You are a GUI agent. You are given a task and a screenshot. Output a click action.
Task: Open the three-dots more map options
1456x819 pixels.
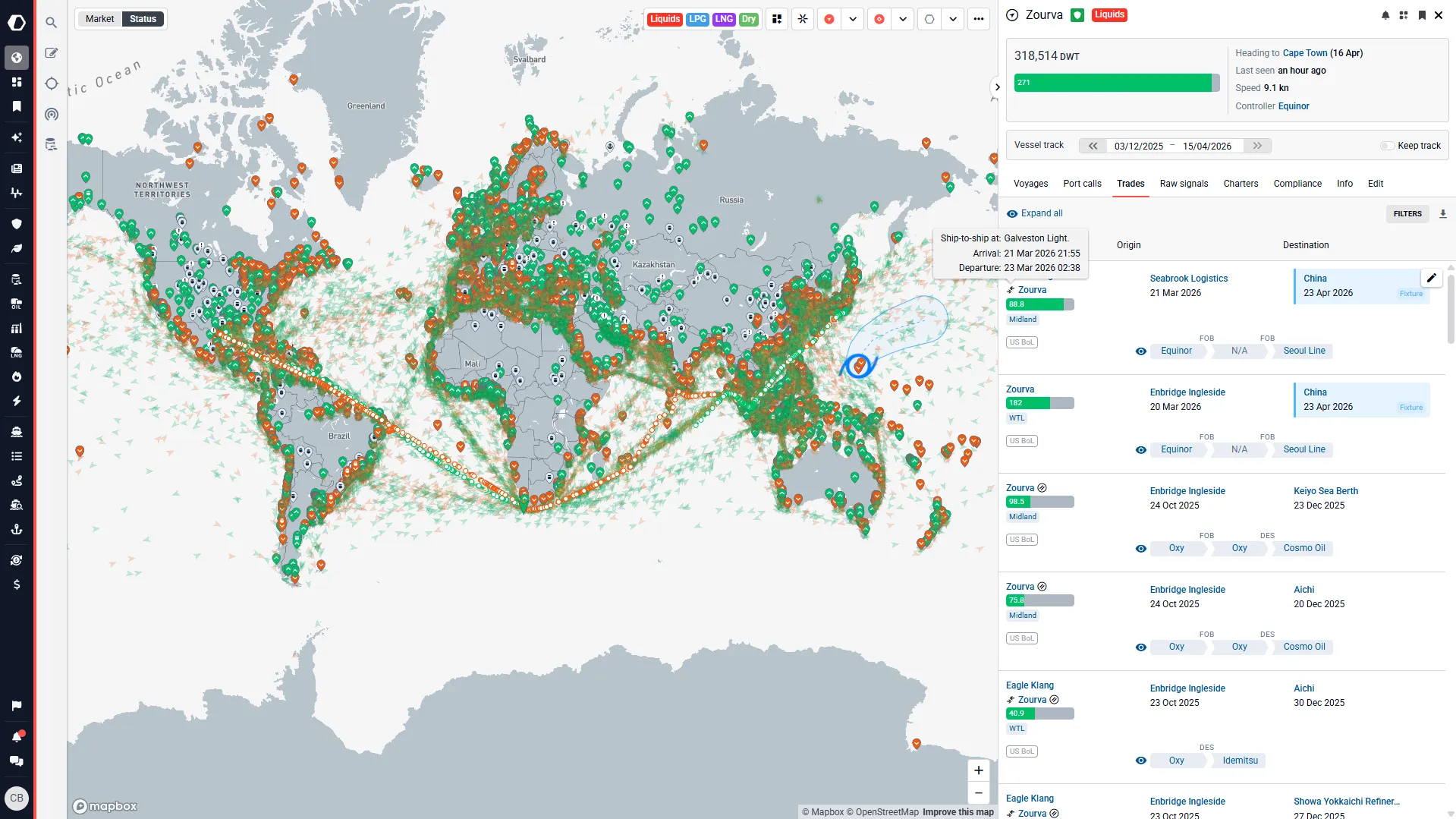tap(979, 19)
